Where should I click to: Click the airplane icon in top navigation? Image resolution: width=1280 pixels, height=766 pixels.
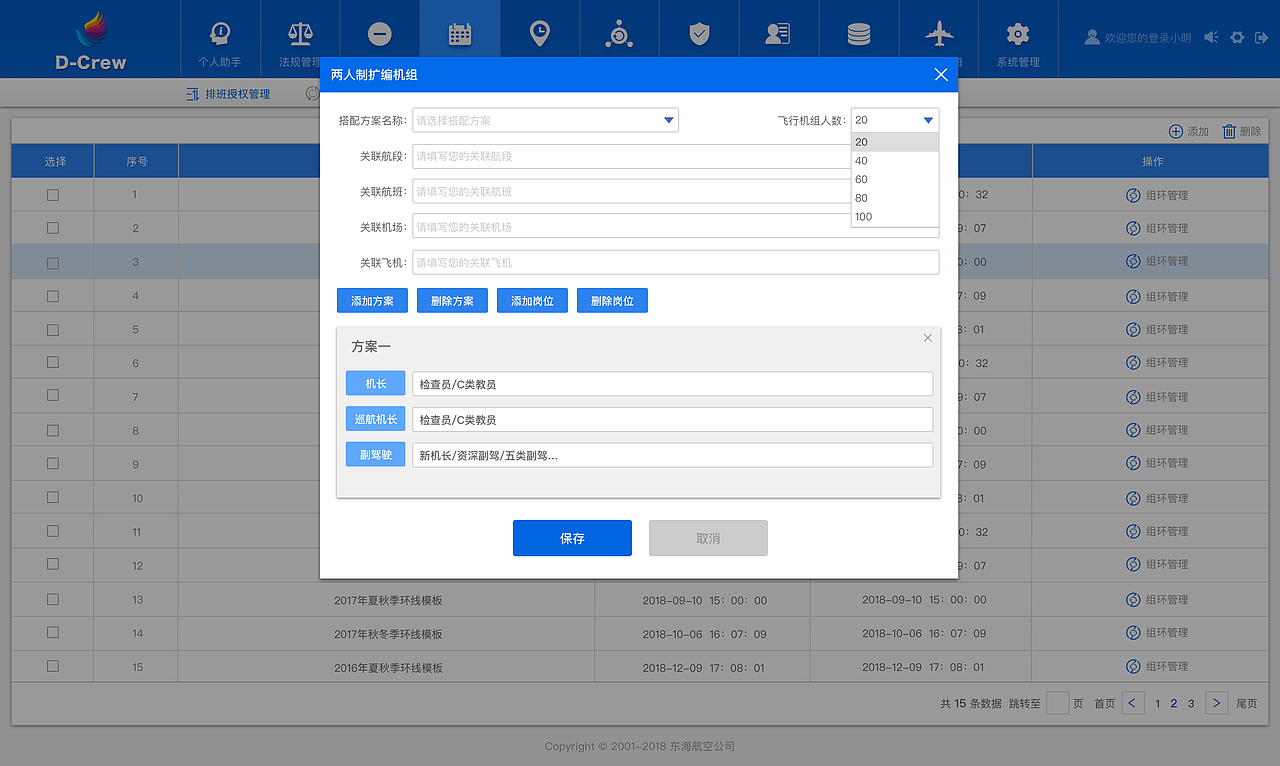coord(939,35)
